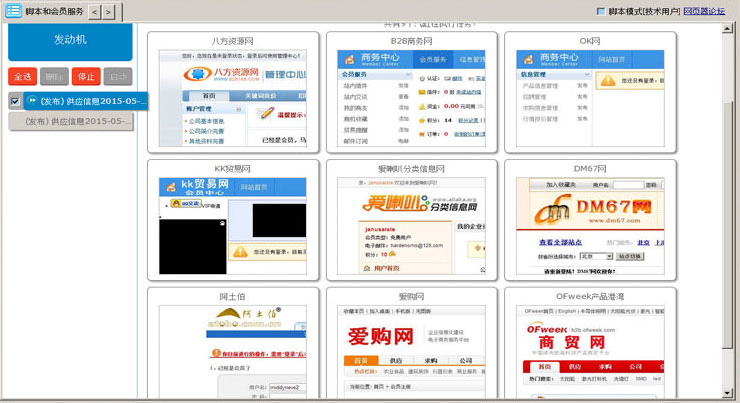Select the grey (发布) 供应信息2015-05 task
The width and height of the screenshot is (740, 403).
pyautogui.click(x=71, y=121)
